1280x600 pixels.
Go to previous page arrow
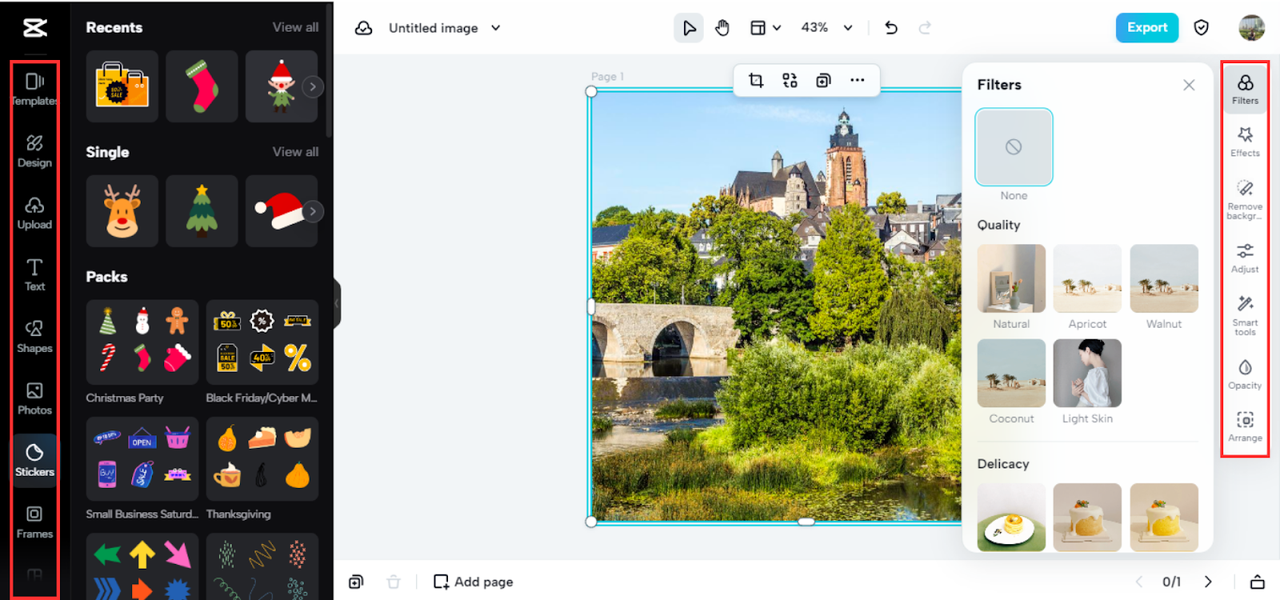[1138, 582]
